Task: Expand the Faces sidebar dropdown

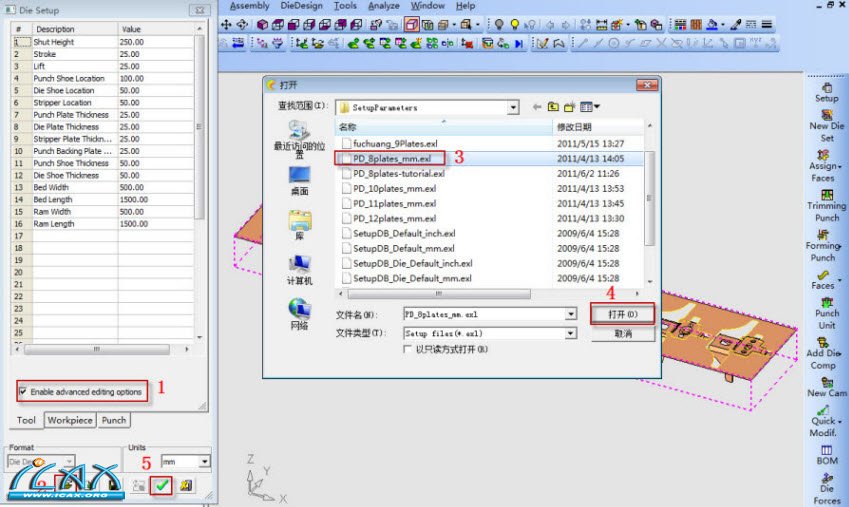Action: (x=839, y=280)
